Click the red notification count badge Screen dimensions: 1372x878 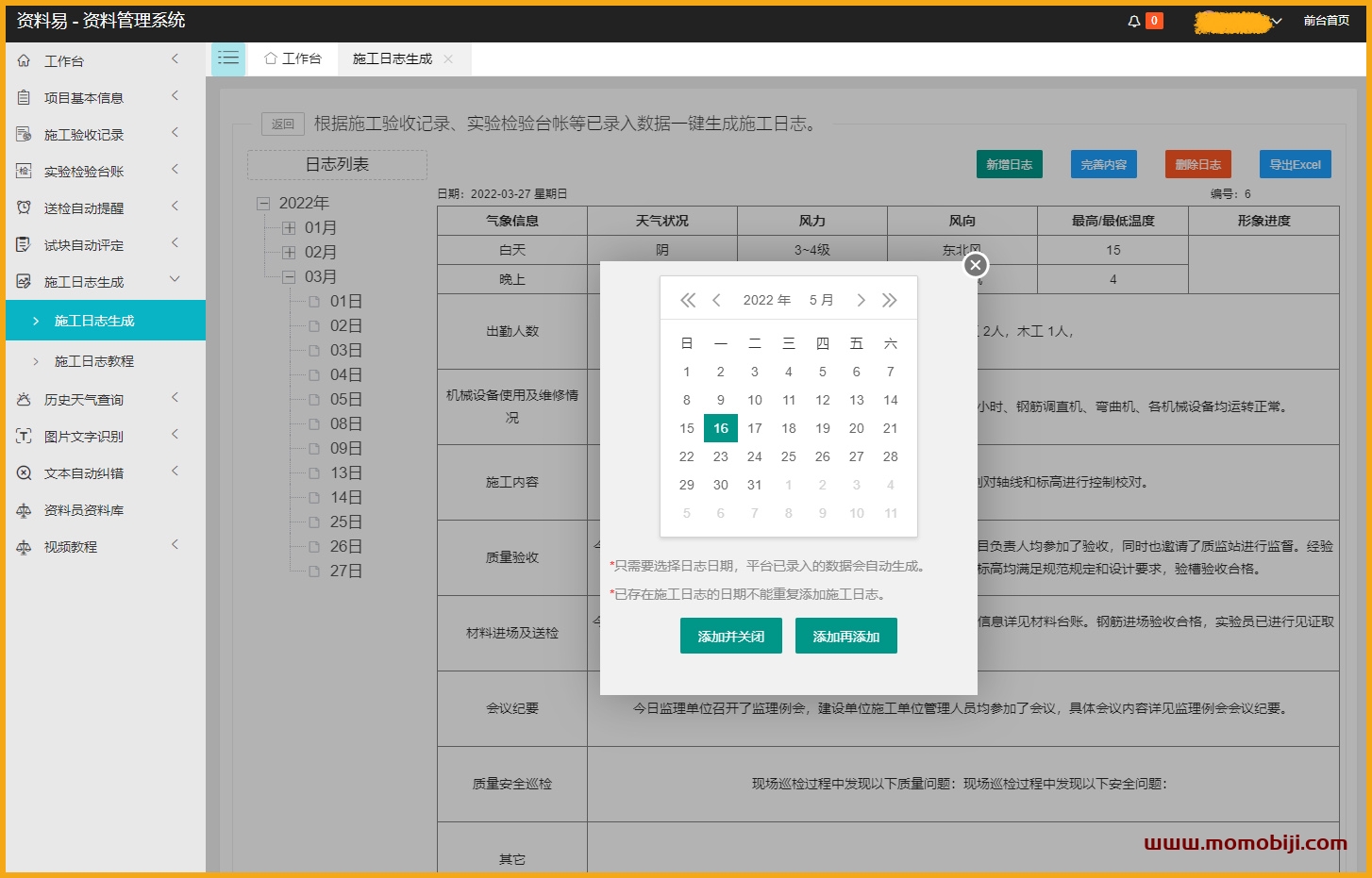[x=1154, y=21]
